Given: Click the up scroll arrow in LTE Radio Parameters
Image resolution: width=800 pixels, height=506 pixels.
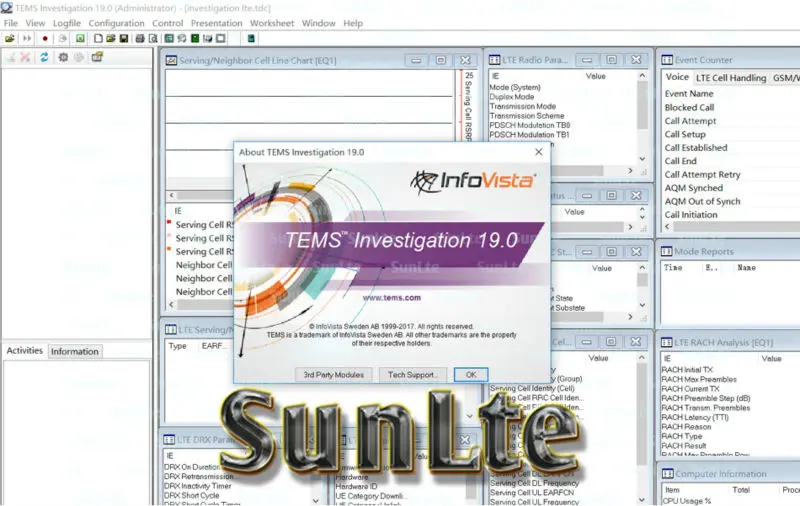Looking at the screenshot, I should click(642, 75).
